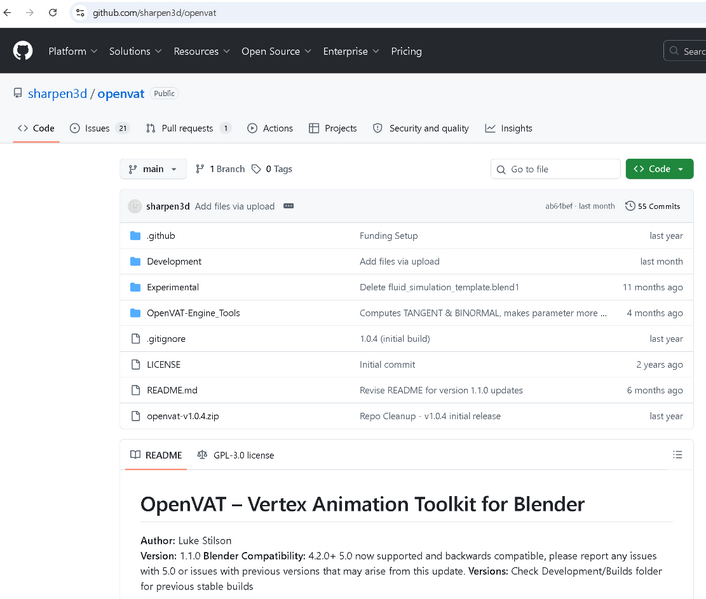Screen dimensions: 706x599
Task: Switch to the Projects tab
Action: click(333, 128)
